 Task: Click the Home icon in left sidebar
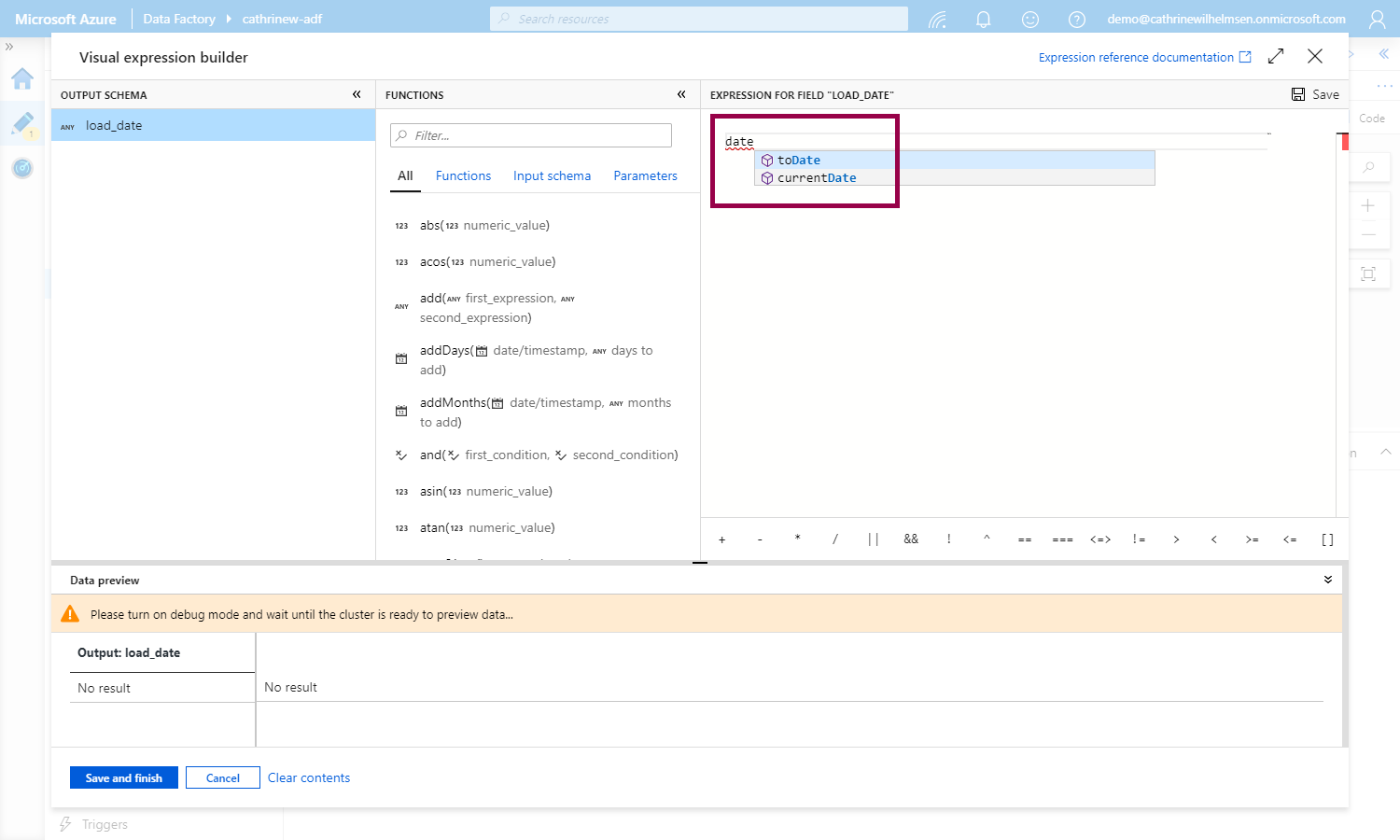coord(22,79)
